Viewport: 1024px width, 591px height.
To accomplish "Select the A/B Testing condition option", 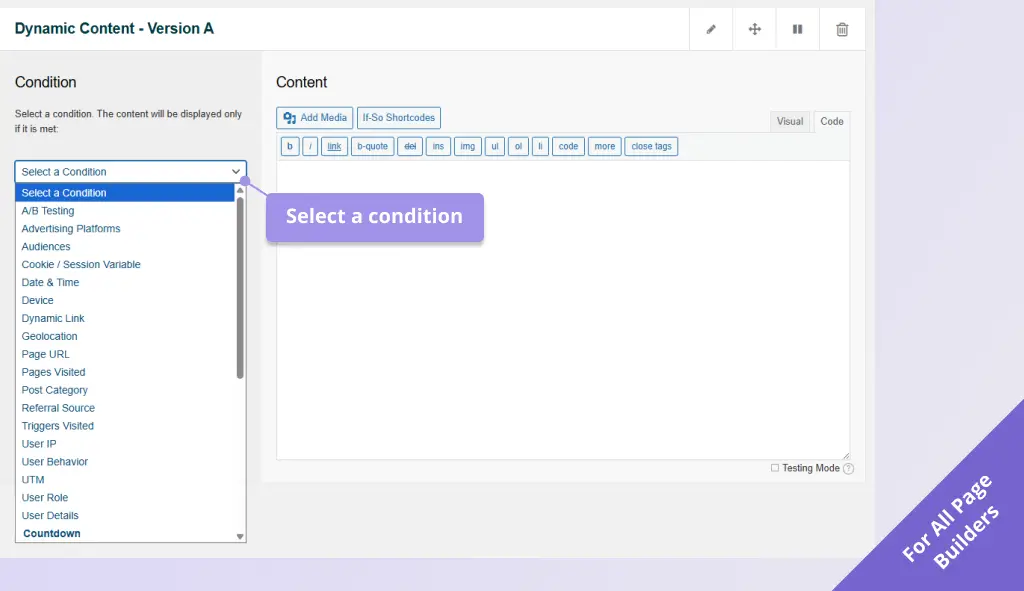I will pyautogui.click(x=48, y=210).
